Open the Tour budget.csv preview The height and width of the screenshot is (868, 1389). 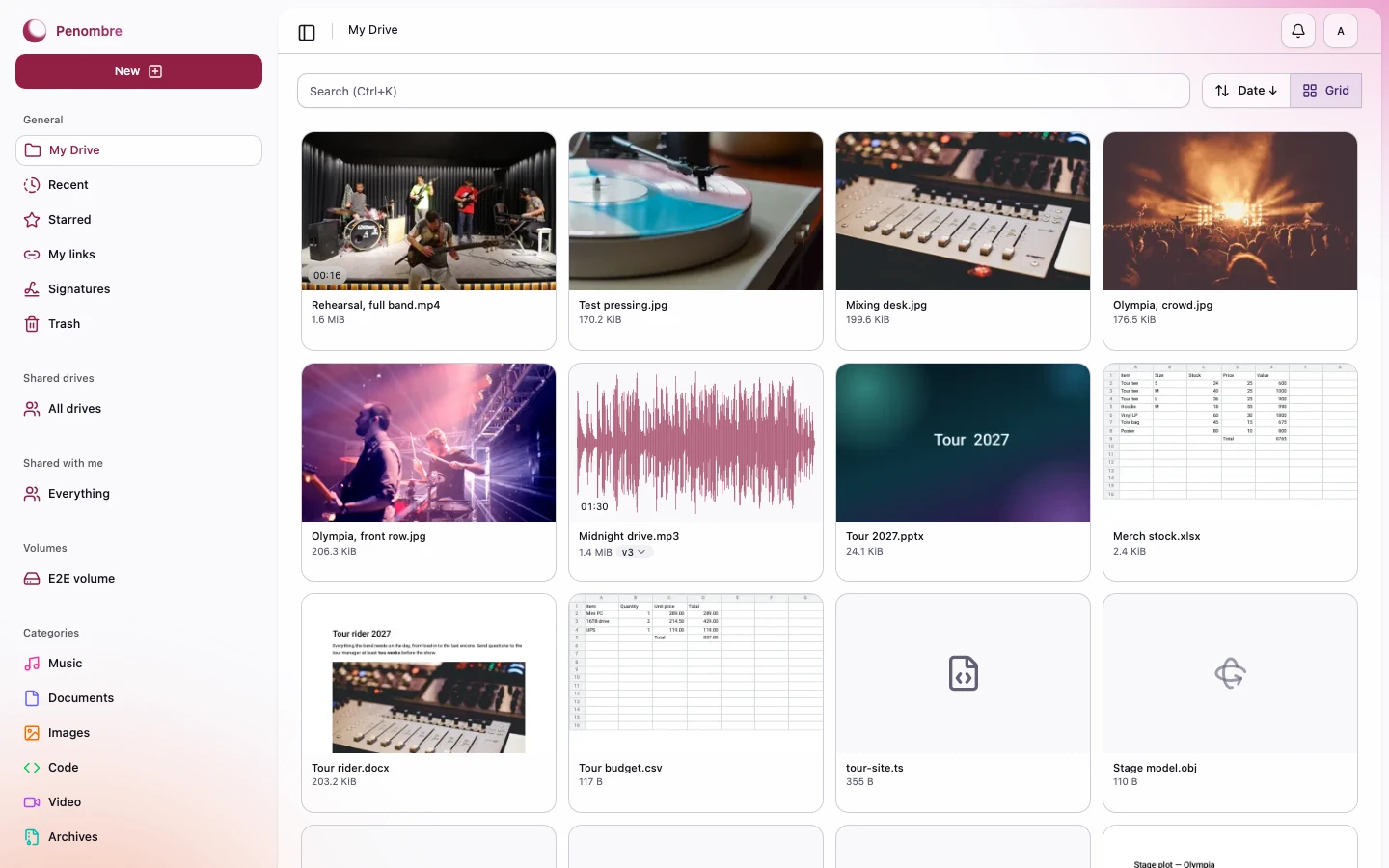pos(695,673)
